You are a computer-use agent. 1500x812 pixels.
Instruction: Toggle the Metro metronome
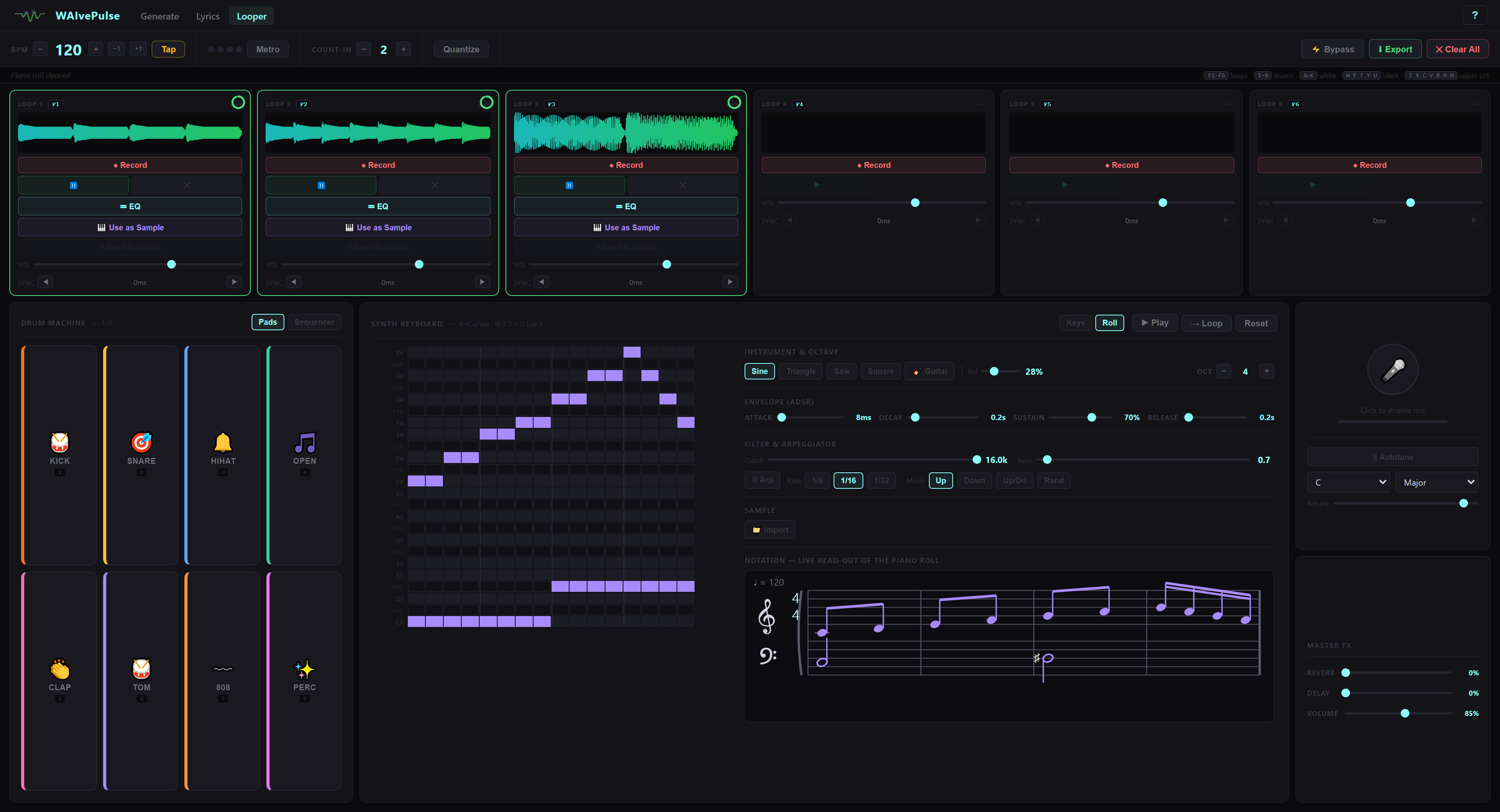(x=268, y=49)
